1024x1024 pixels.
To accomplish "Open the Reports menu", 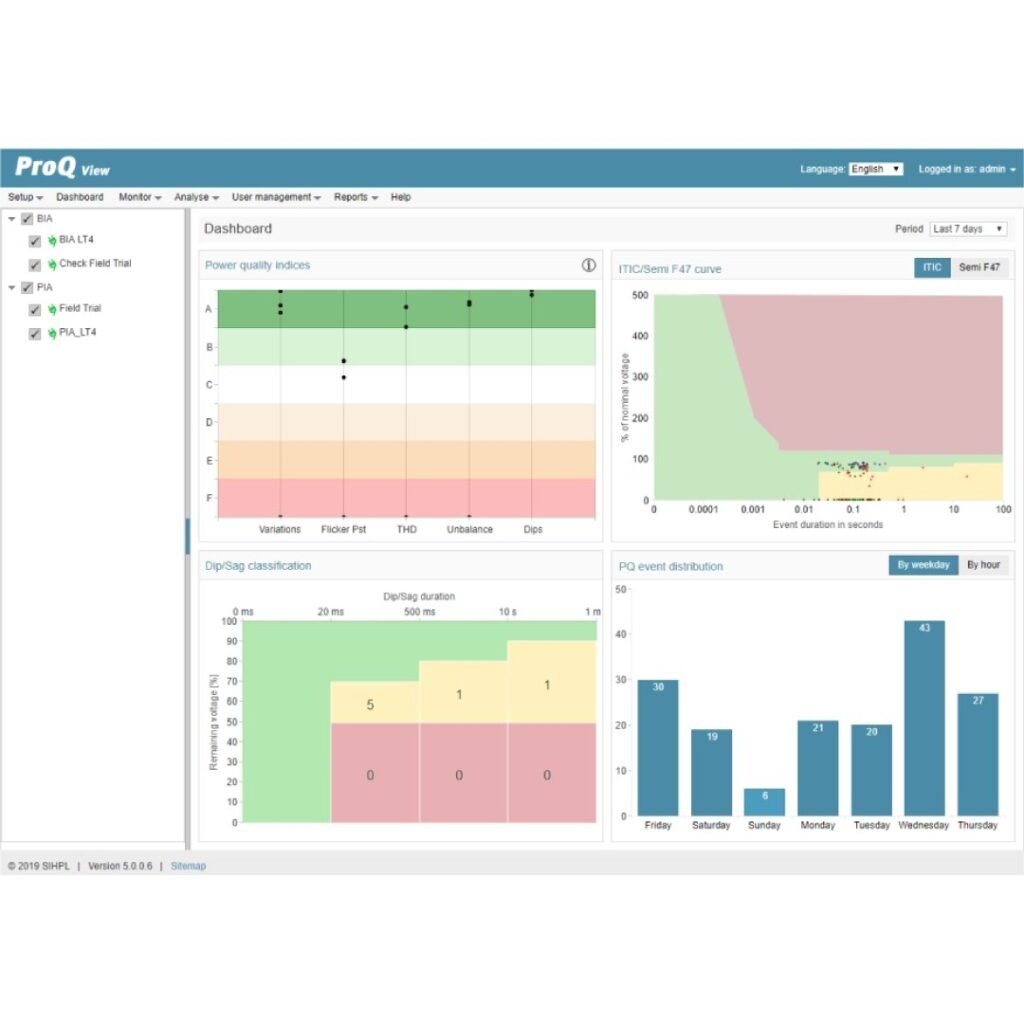I will (x=355, y=197).
